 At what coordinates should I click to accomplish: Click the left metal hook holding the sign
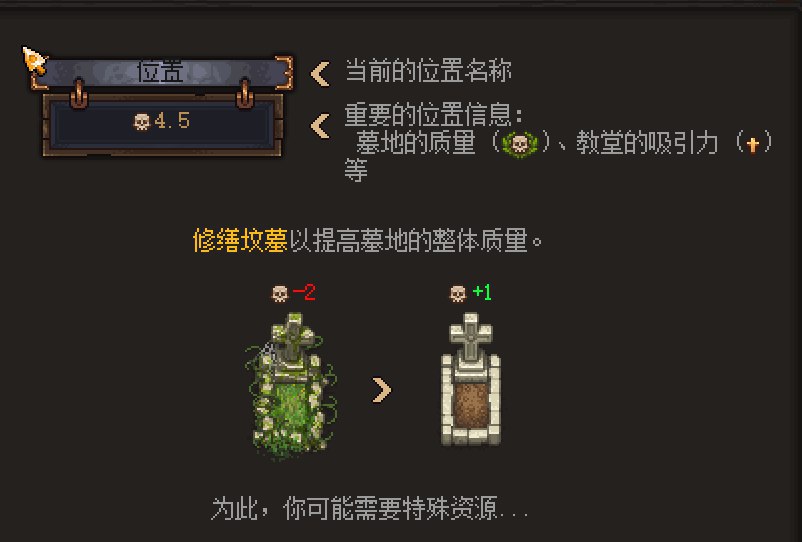(78, 94)
